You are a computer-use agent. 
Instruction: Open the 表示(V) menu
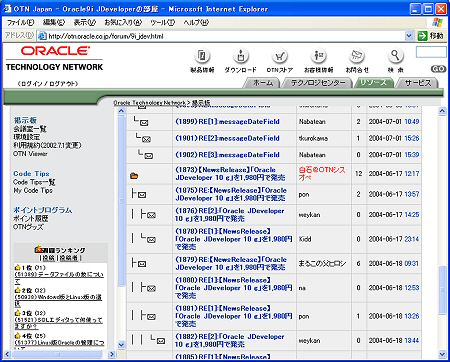[84, 23]
